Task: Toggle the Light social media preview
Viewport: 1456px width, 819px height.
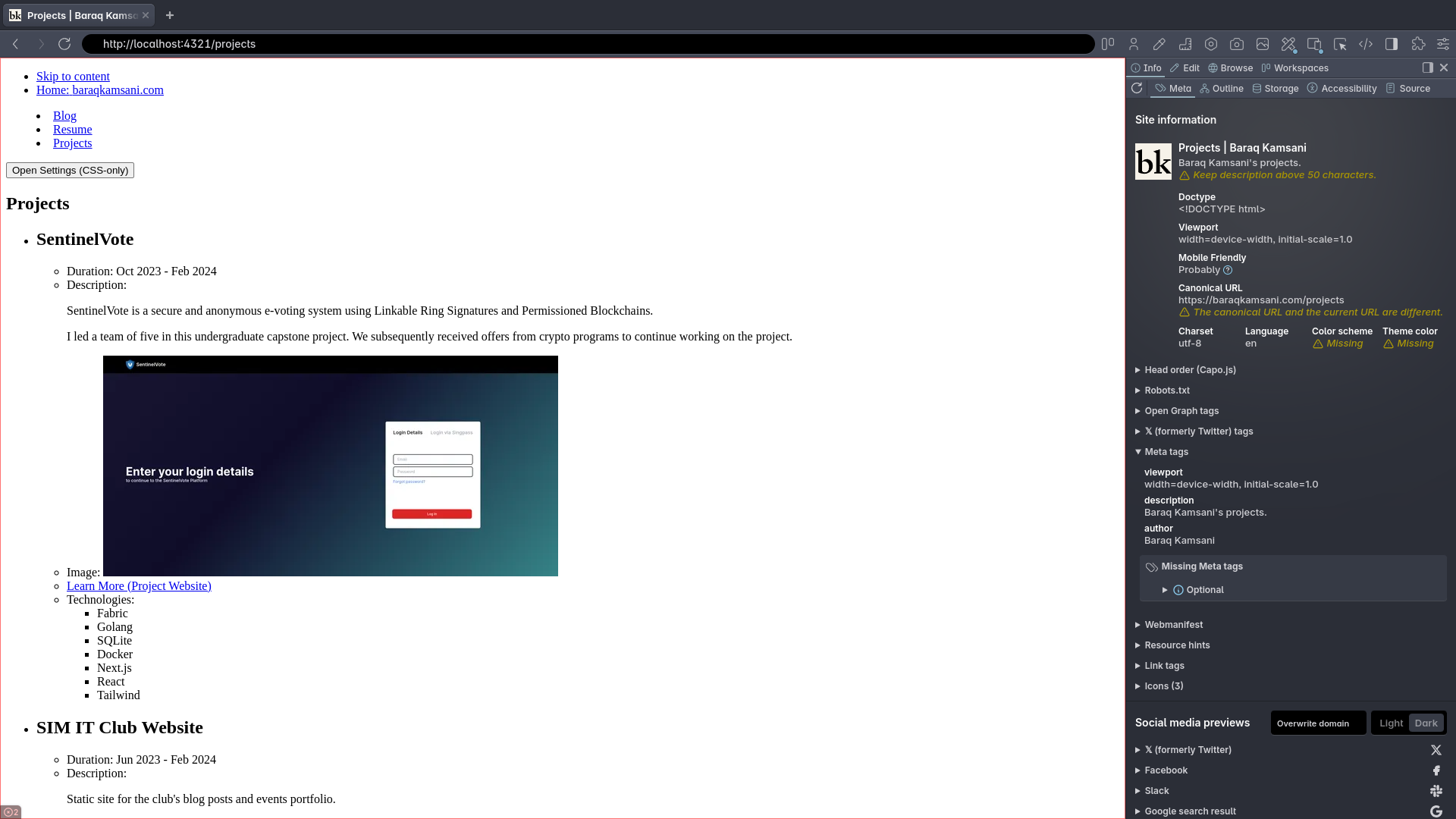Action: click(x=1391, y=723)
